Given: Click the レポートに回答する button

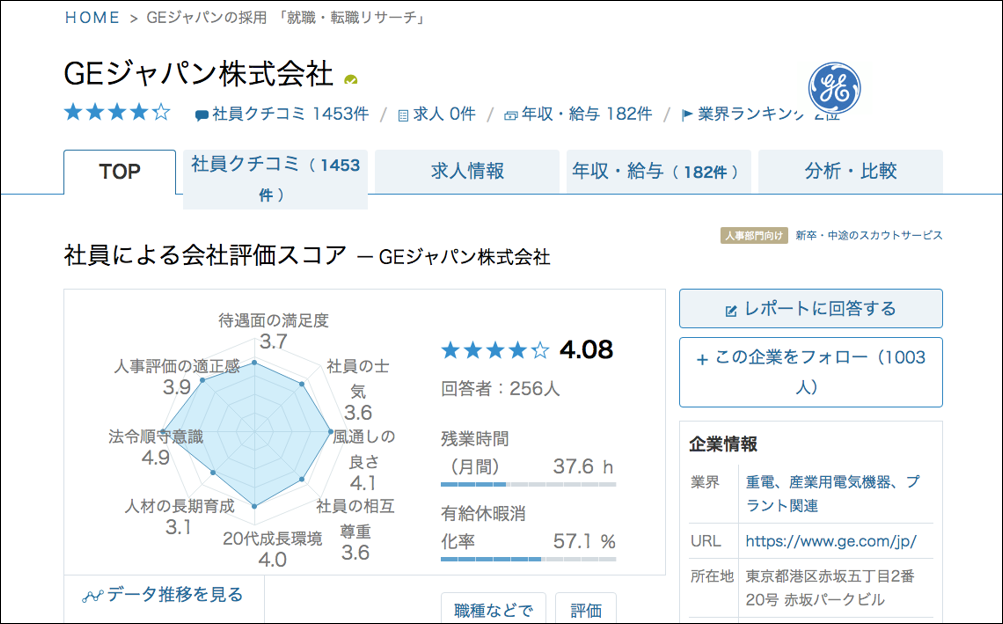Looking at the screenshot, I should point(810,309).
